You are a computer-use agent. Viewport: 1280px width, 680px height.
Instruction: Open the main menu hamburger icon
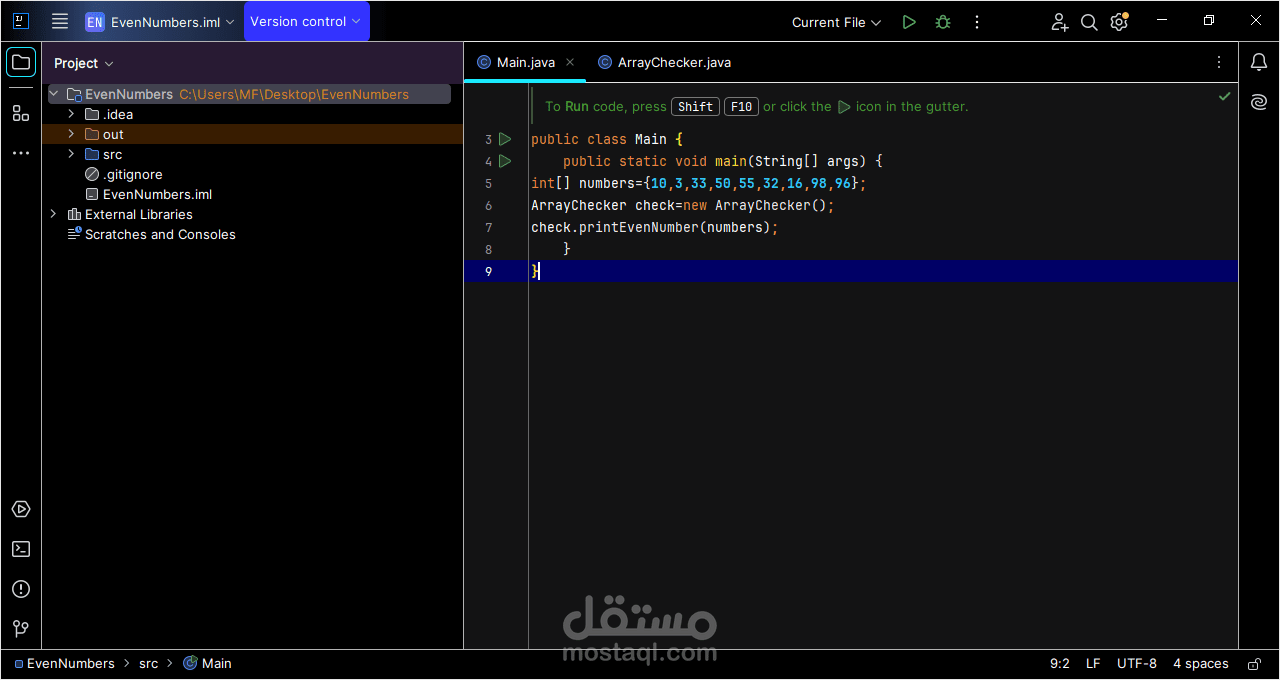[59, 20]
